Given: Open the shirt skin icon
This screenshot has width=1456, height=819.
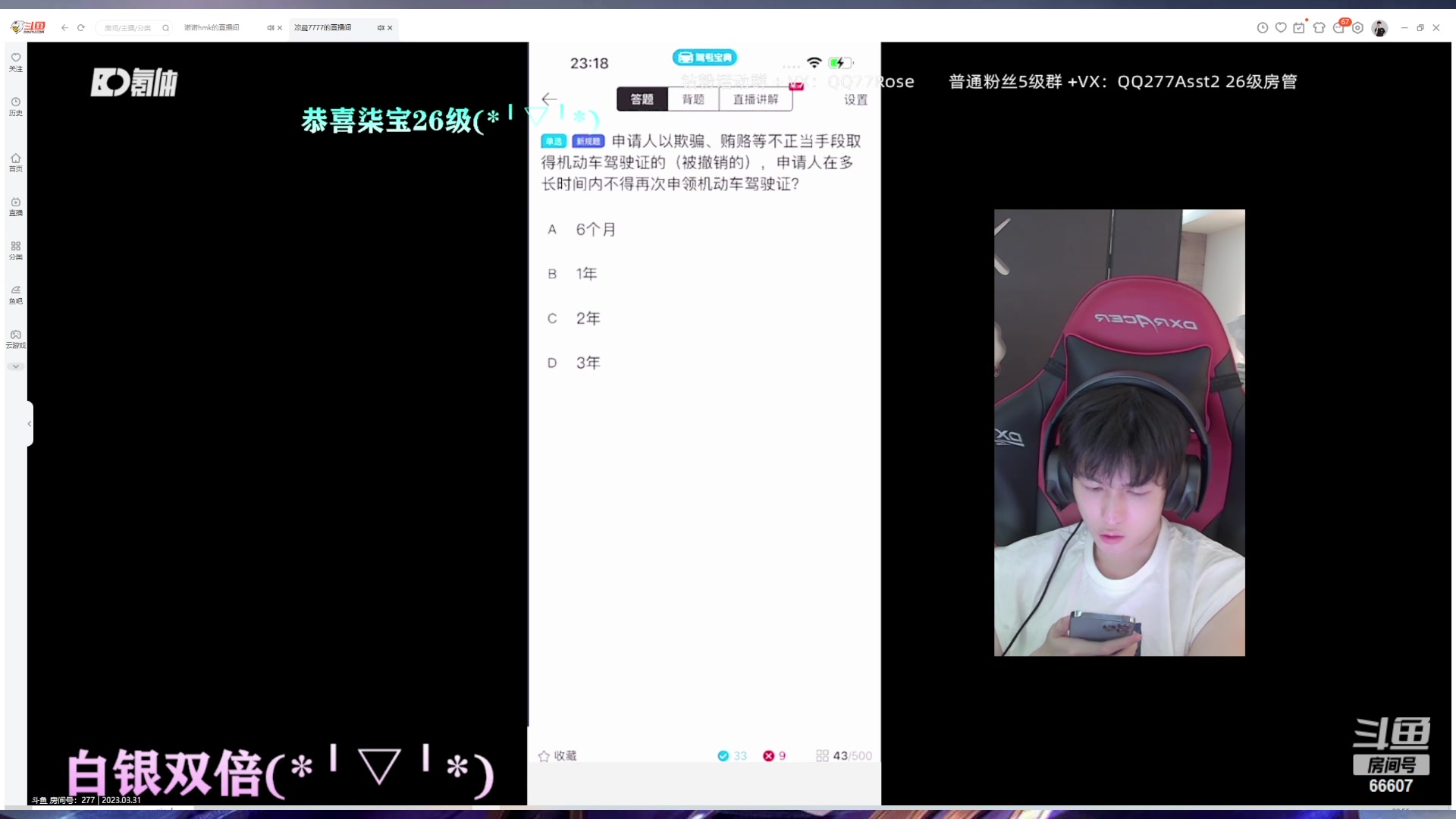Looking at the screenshot, I should pyautogui.click(x=1319, y=28).
